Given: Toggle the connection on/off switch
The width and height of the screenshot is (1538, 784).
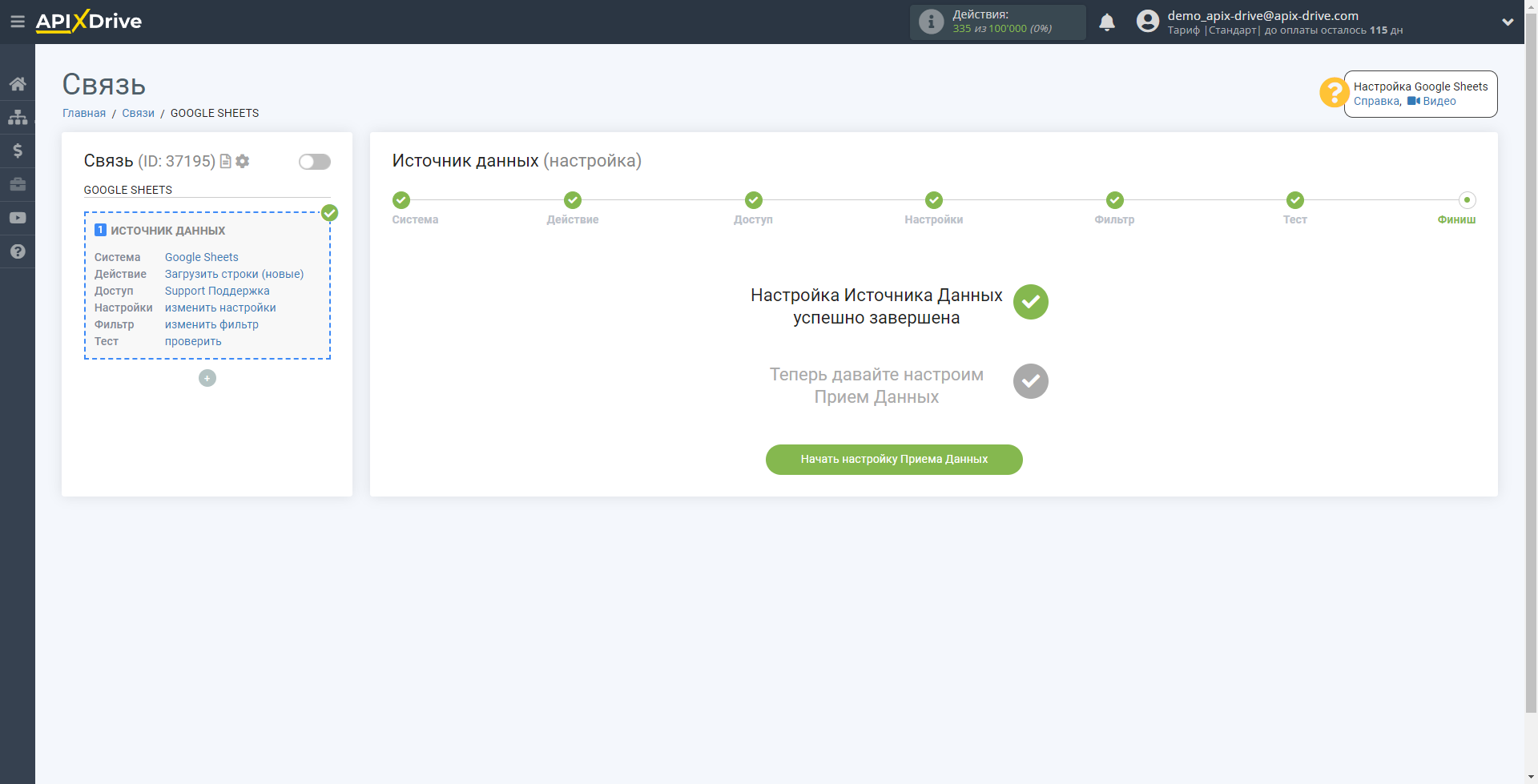Looking at the screenshot, I should 315,162.
